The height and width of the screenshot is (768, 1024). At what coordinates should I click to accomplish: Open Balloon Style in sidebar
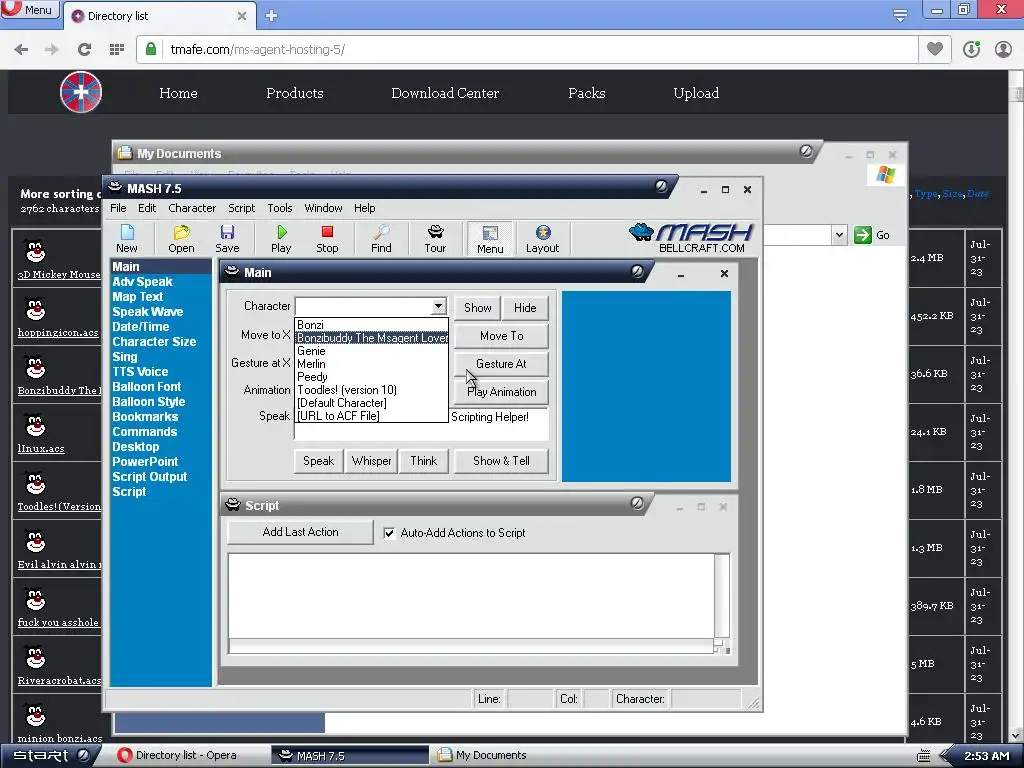point(149,402)
